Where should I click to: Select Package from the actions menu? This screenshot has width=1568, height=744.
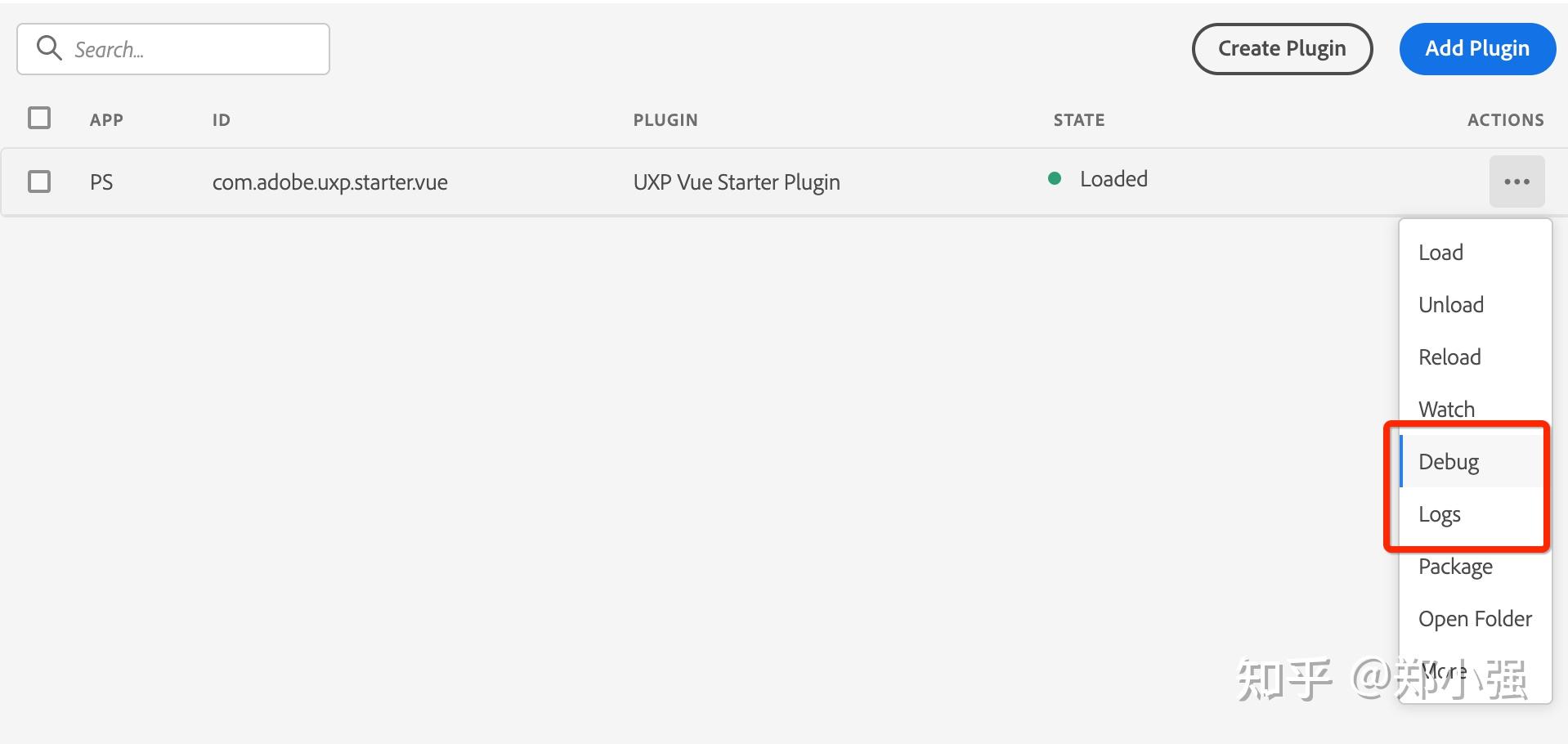(x=1454, y=566)
